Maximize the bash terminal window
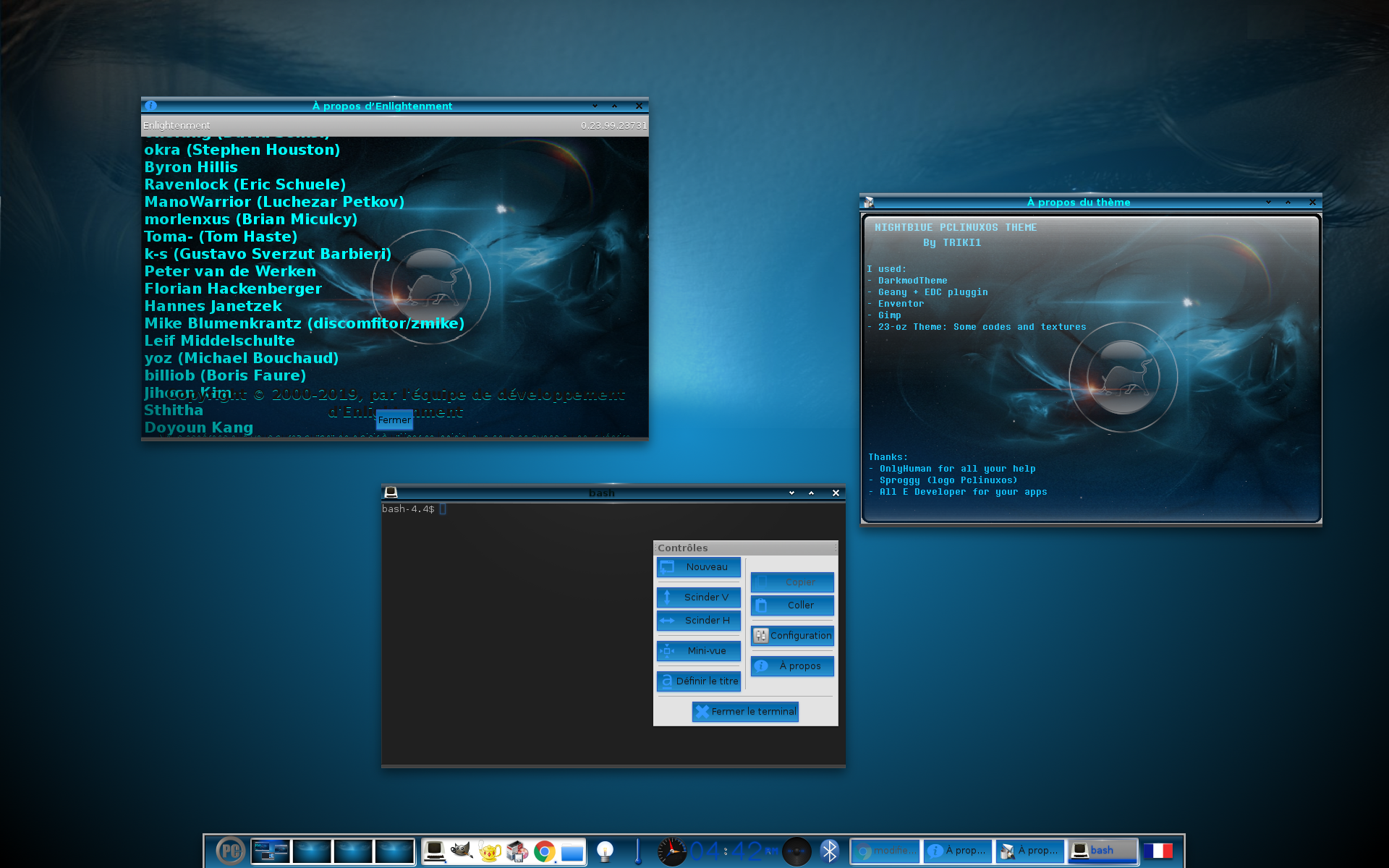The image size is (1389, 868). coord(812,493)
